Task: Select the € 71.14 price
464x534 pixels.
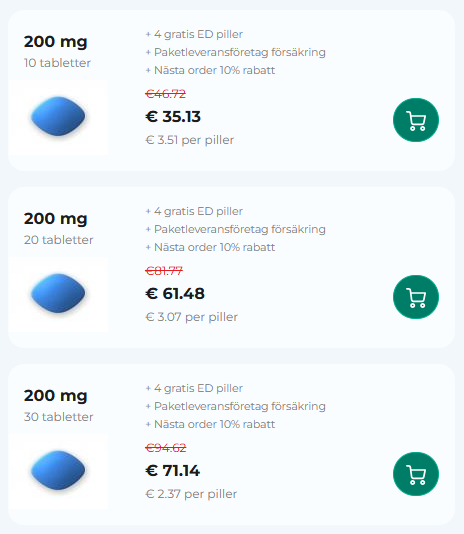Action: click(x=172, y=471)
